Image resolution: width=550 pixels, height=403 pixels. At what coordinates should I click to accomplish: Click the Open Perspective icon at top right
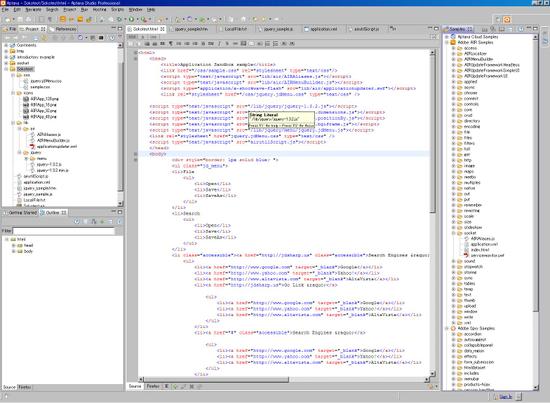click(498, 20)
